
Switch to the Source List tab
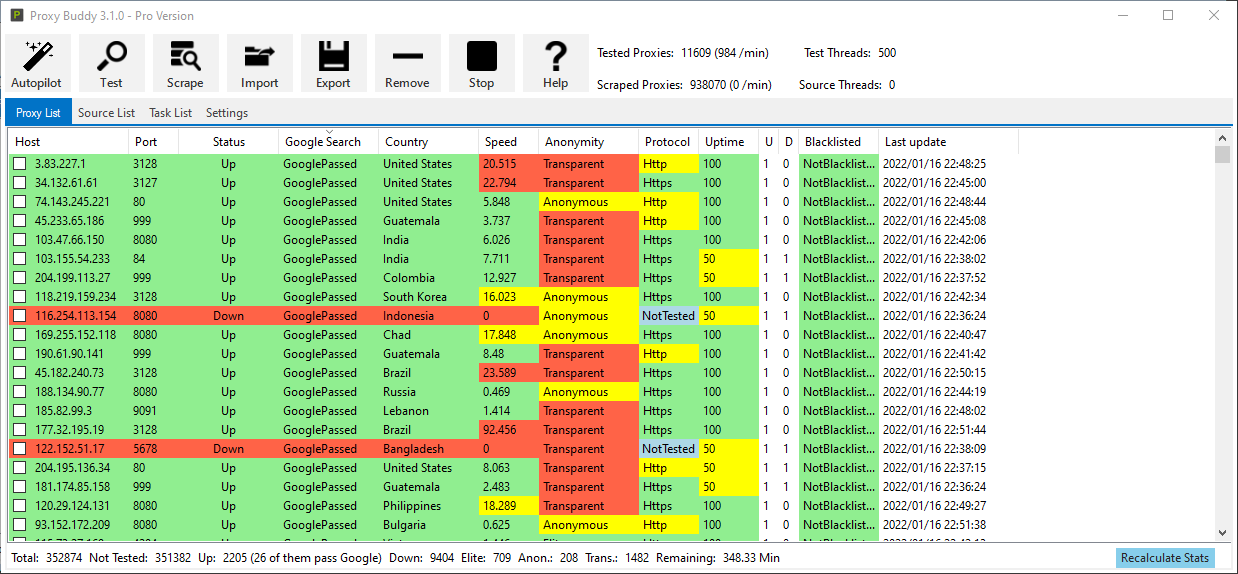(106, 113)
